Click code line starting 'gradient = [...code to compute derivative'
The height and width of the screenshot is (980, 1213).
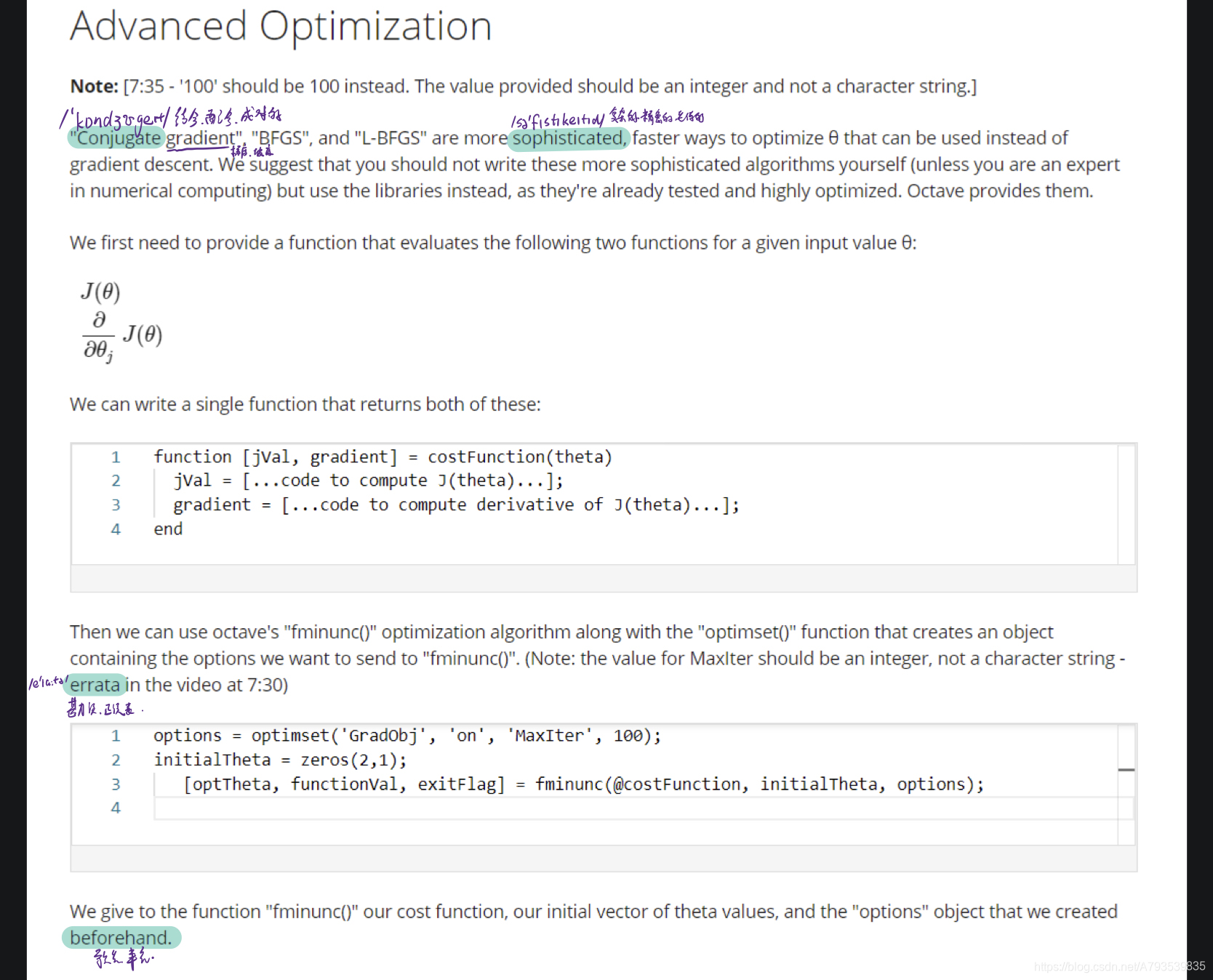(456, 505)
